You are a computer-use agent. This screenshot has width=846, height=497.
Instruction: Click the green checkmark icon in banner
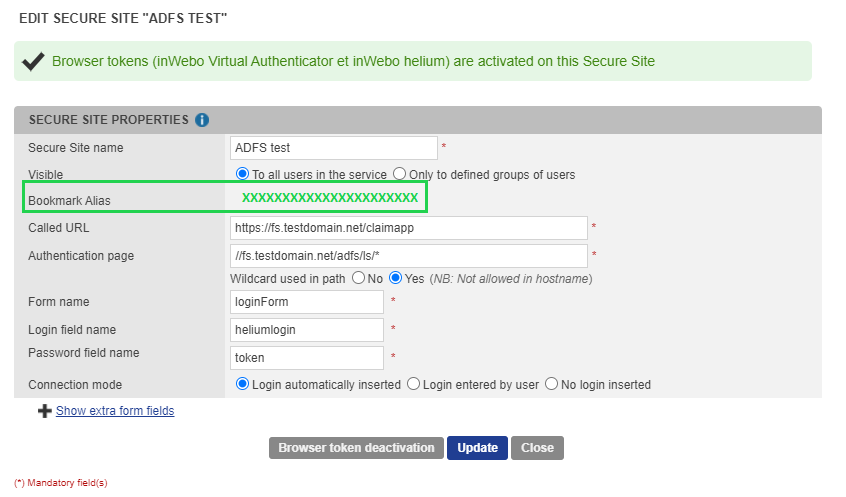click(32, 61)
